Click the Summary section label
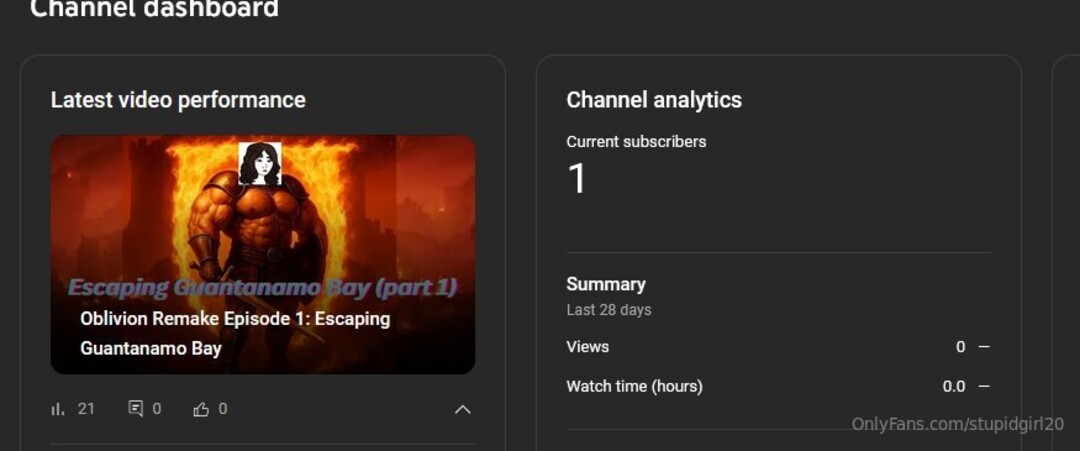Image resolution: width=1080 pixels, height=451 pixels. (606, 284)
